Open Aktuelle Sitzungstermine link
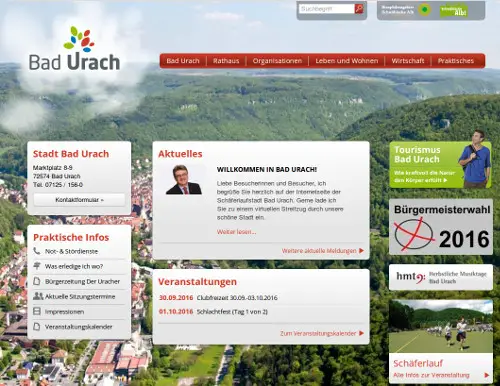500x386 pixels. 80,296
